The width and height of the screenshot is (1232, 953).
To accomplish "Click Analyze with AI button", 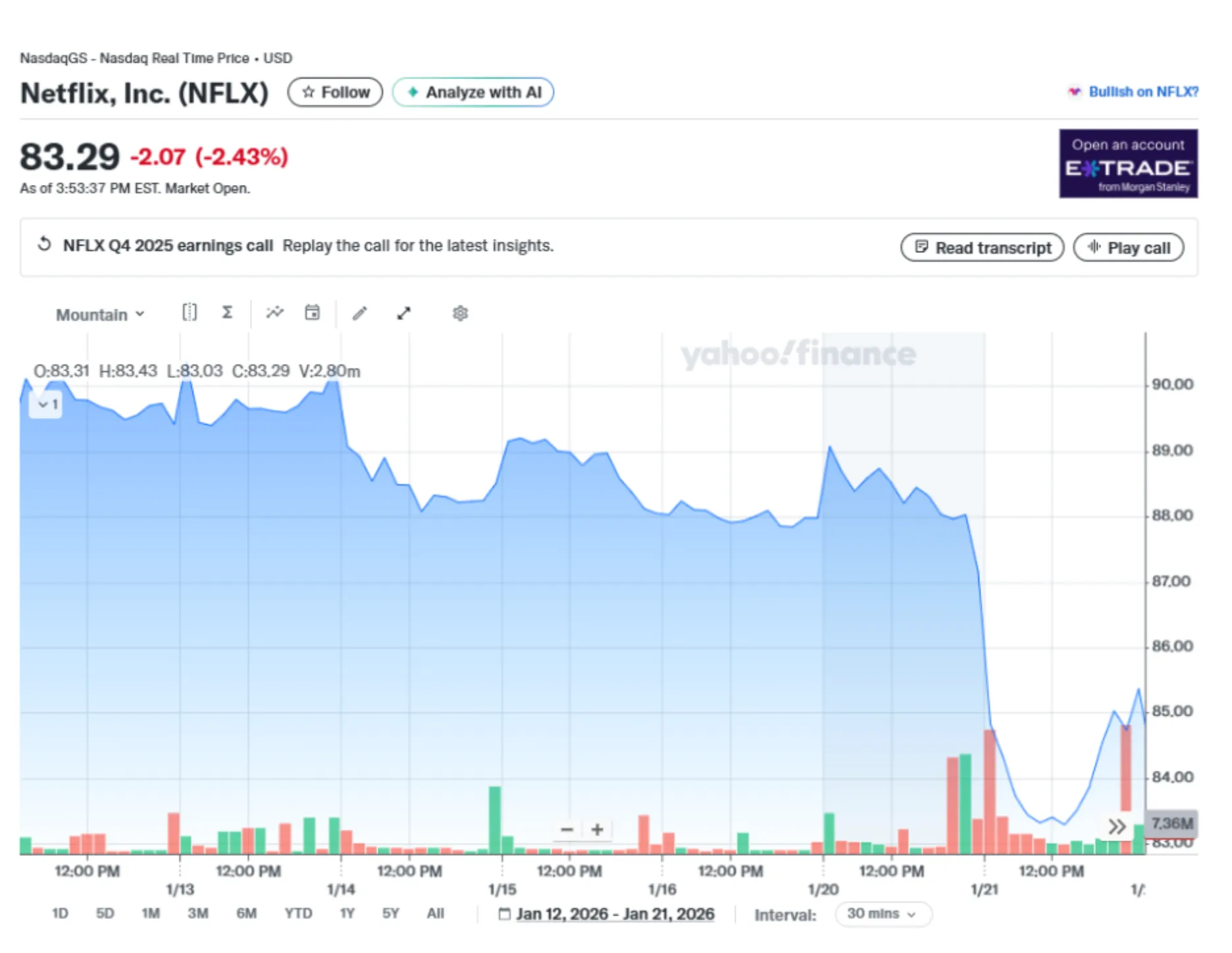I will click(x=473, y=92).
